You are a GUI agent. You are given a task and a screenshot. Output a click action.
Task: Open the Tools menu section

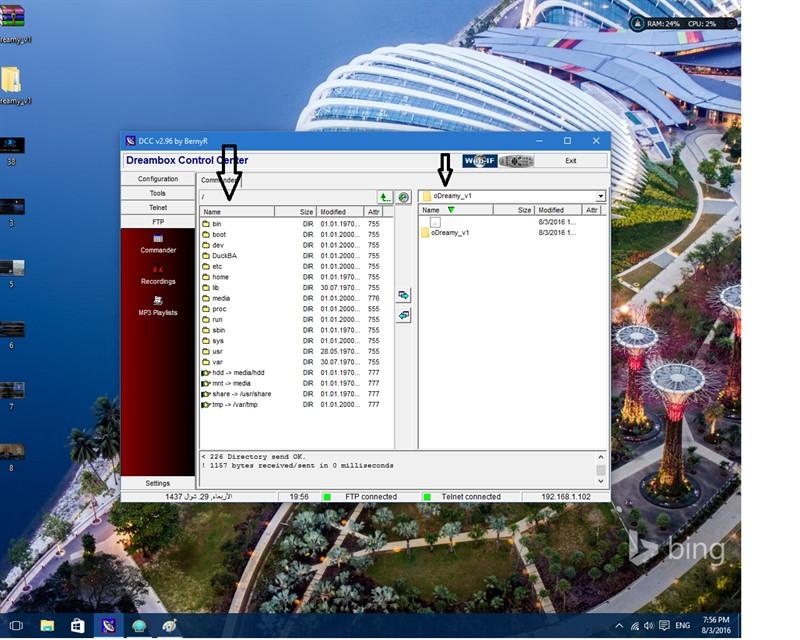pyautogui.click(x=158, y=193)
